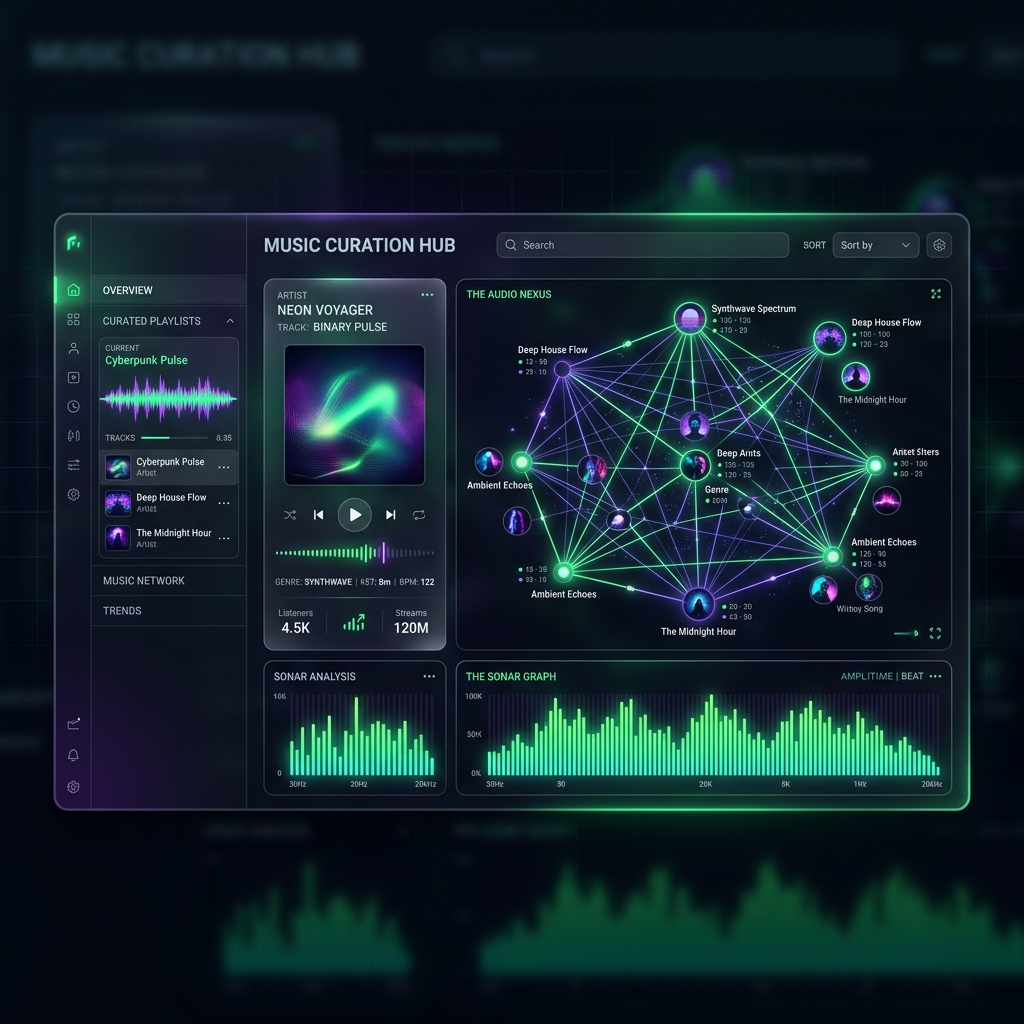Switch to the Trends section
Image resolution: width=1024 pixels, height=1024 pixels.
tap(121, 610)
